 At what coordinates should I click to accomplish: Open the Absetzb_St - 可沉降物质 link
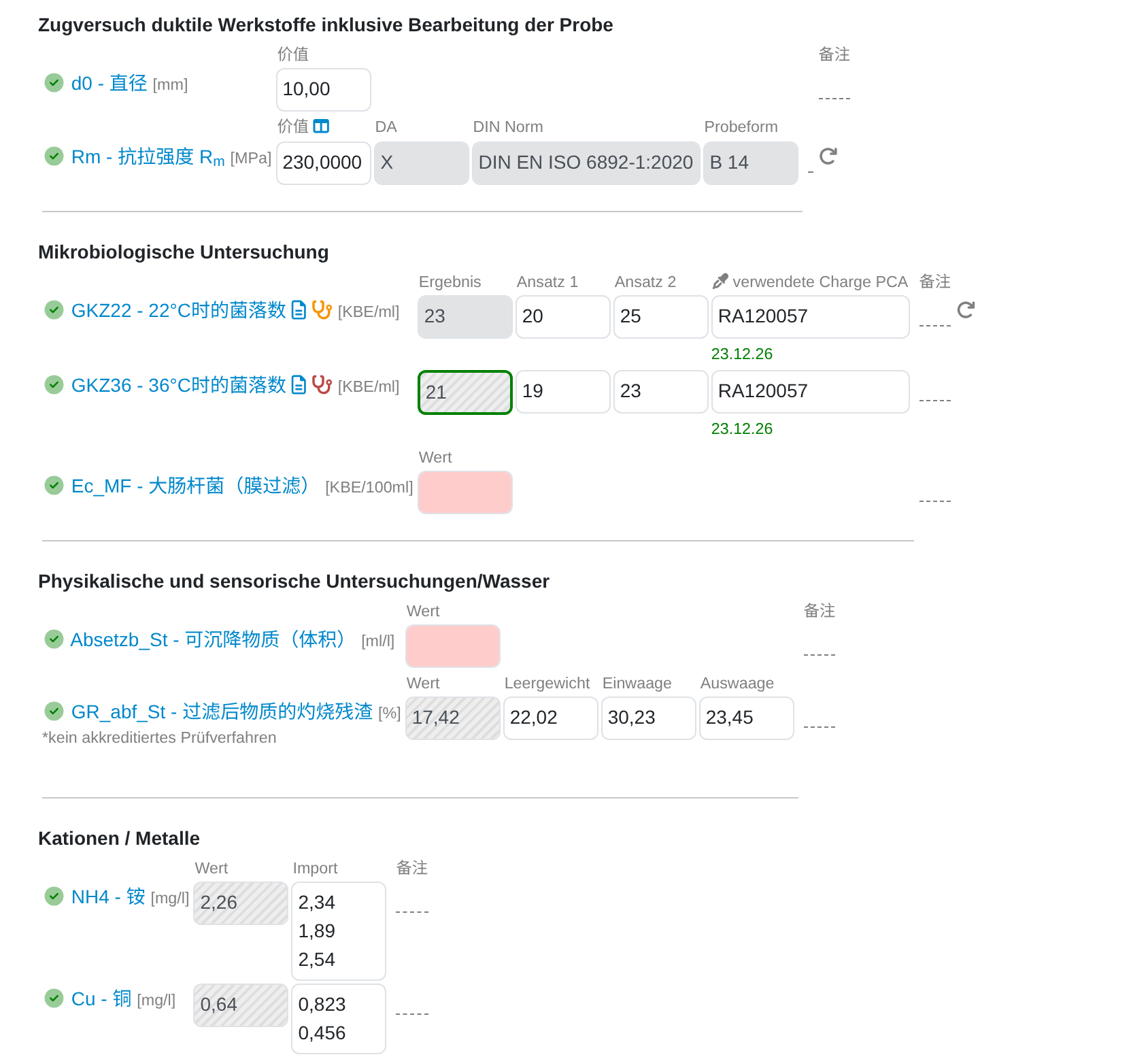pos(208,639)
